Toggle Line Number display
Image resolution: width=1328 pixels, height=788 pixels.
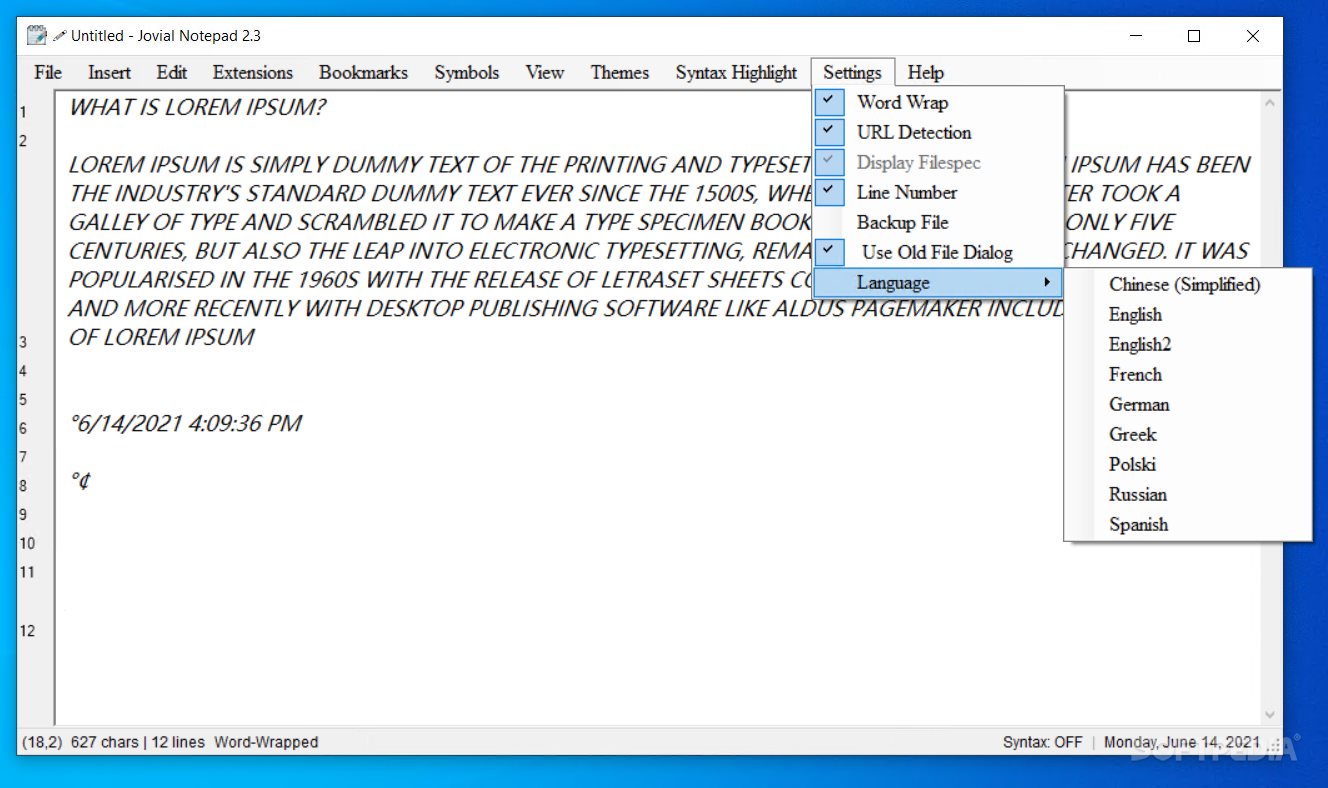(x=938, y=192)
